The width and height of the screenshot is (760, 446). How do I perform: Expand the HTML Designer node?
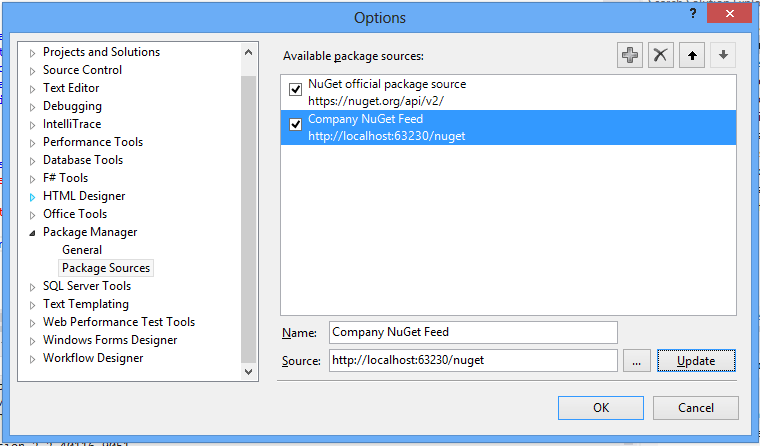pyautogui.click(x=33, y=197)
